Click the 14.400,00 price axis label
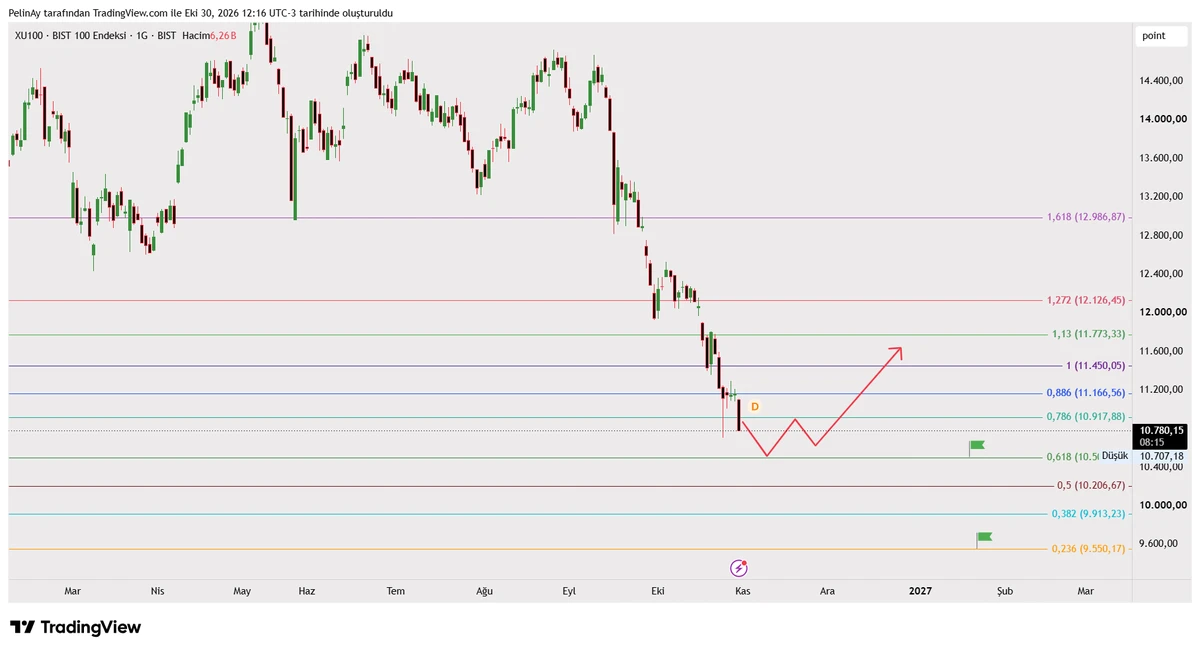The image size is (1200, 652). tap(1160, 80)
